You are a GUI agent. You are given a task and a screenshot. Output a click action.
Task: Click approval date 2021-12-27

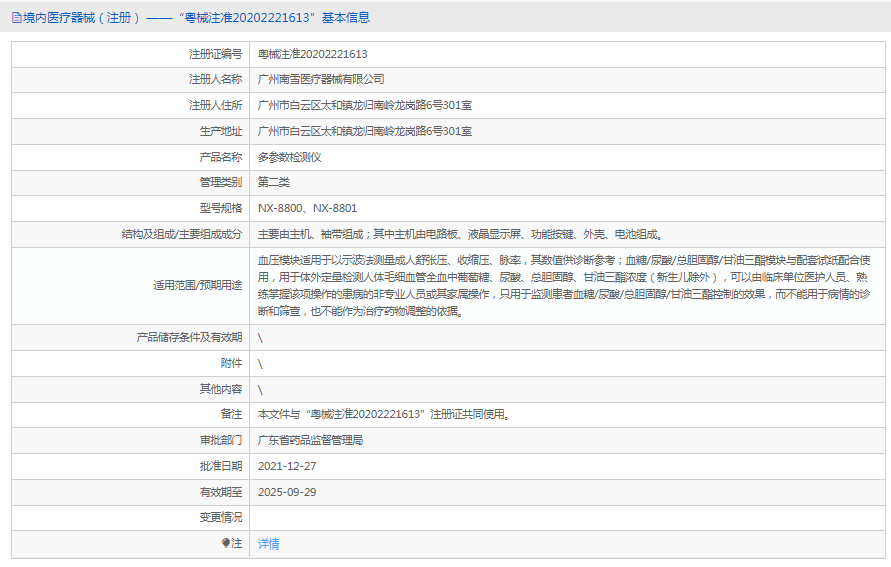click(287, 466)
